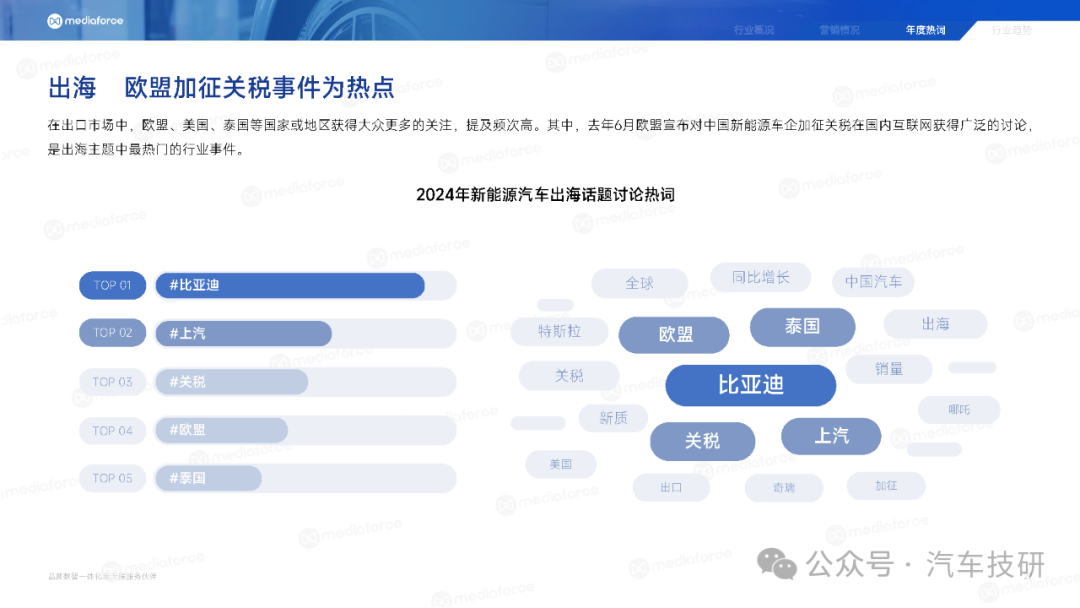Select the TOP 02 rank pill
Image resolution: width=1080 pixels, height=608 pixels.
(112, 333)
